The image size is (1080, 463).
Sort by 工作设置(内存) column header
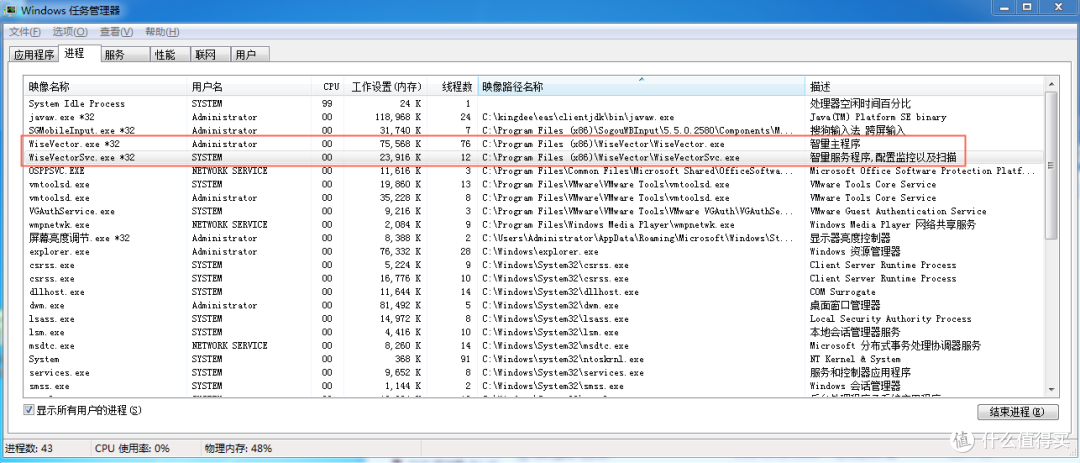click(x=385, y=87)
